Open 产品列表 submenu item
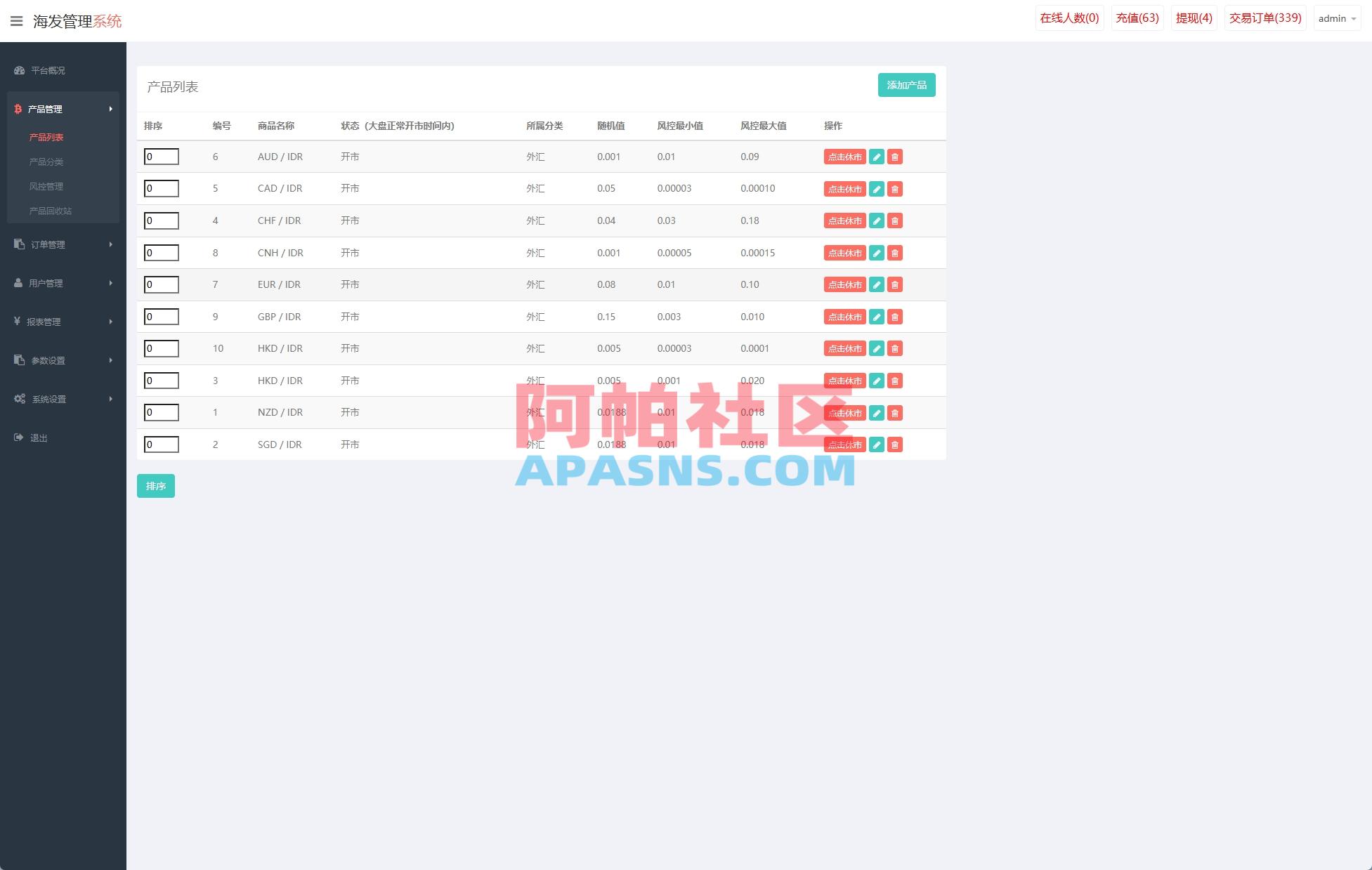Image resolution: width=1372 pixels, height=870 pixels. tap(46, 137)
